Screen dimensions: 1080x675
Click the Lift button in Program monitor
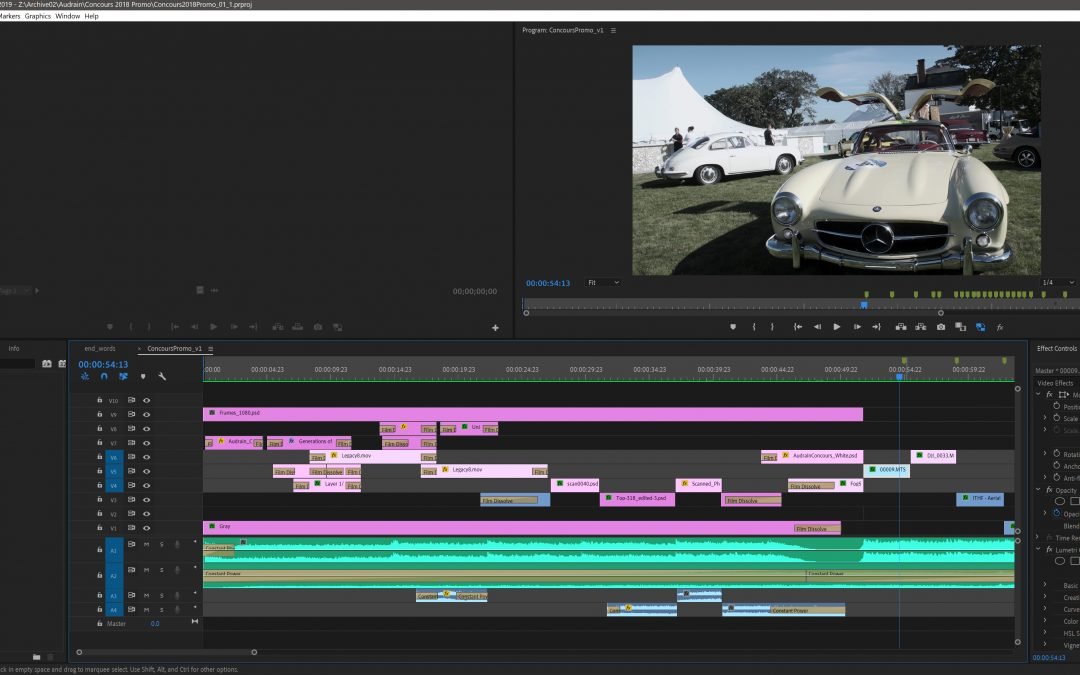click(900, 327)
